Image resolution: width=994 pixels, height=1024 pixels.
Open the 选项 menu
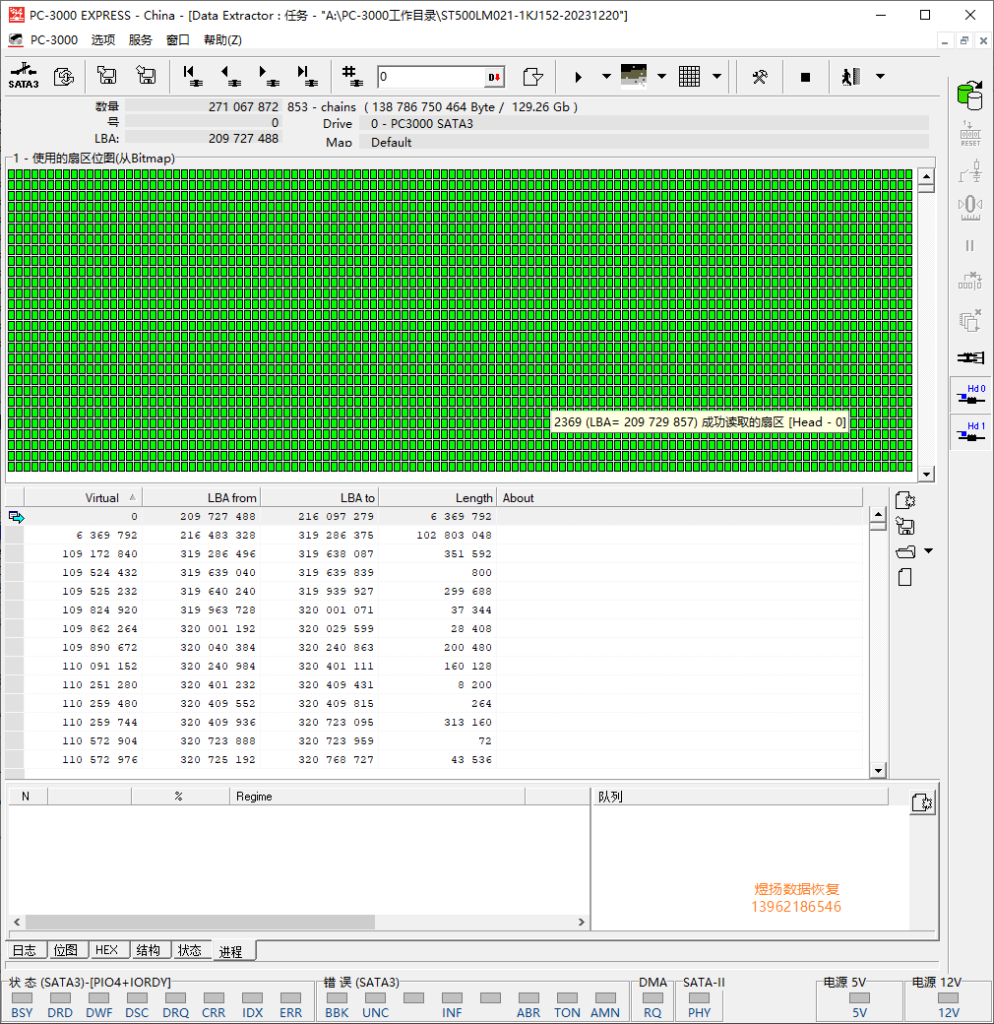(x=103, y=40)
